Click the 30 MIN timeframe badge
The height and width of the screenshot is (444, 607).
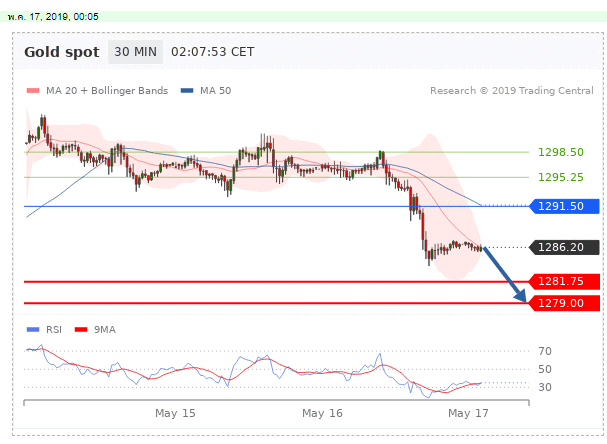[135, 52]
